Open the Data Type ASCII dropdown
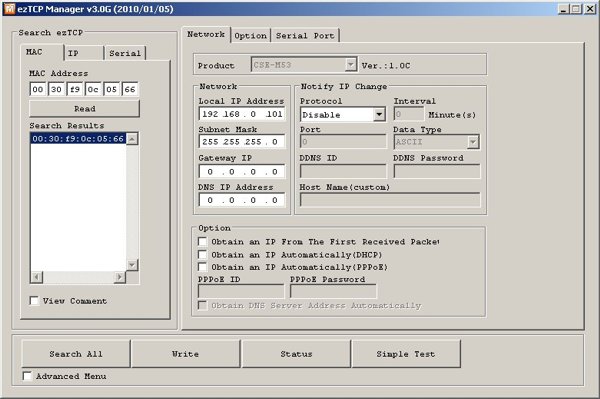 [x=473, y=142]
